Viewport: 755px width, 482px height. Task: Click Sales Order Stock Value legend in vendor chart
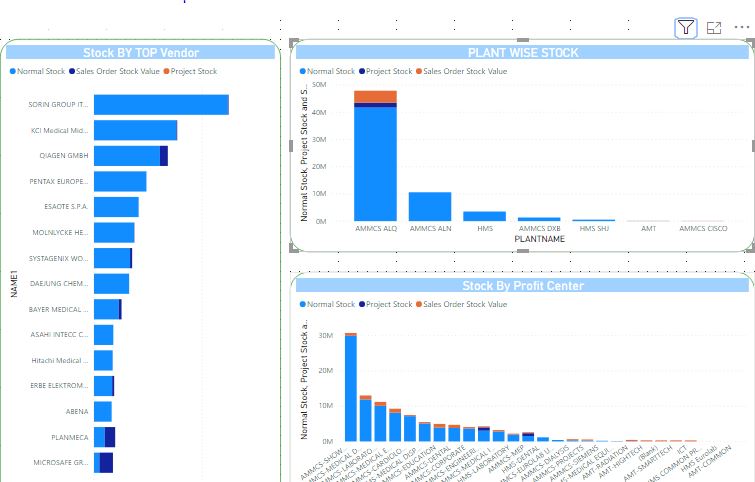[x=114, y=71]
